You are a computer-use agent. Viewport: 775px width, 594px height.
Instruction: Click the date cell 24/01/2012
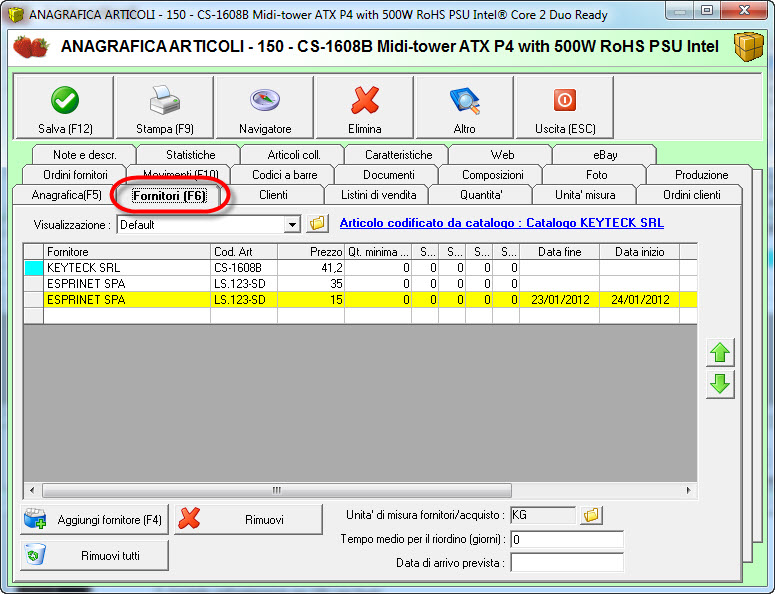click(640, 299)
